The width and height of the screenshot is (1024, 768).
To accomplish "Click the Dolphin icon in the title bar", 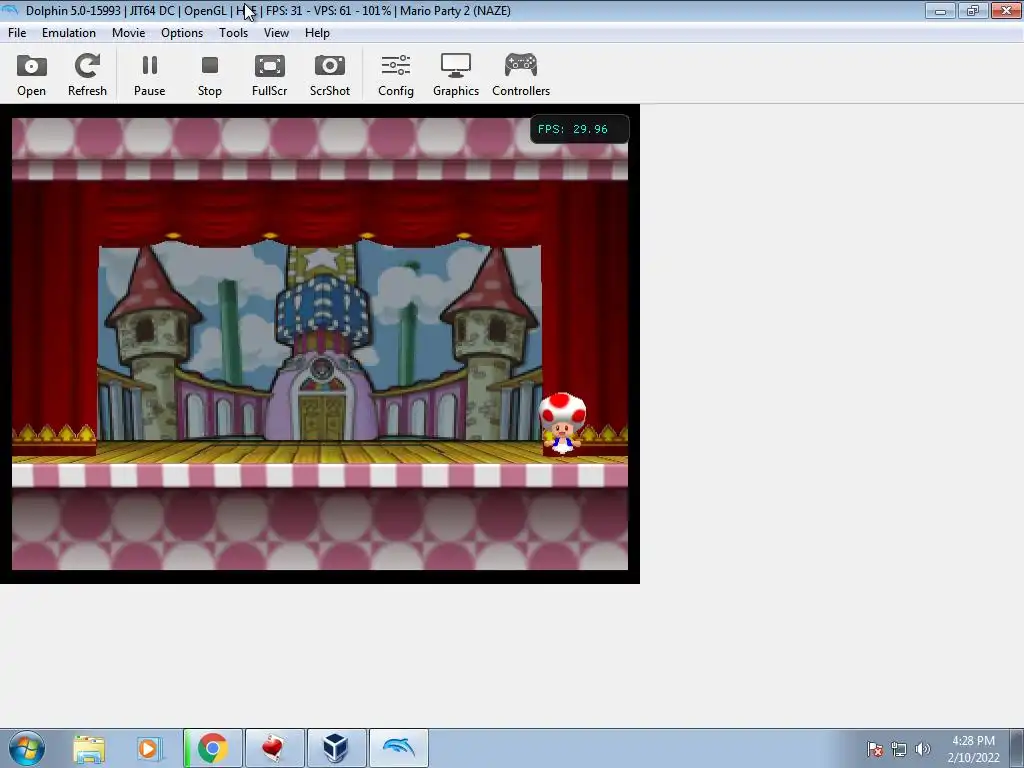I will (11, 10).
